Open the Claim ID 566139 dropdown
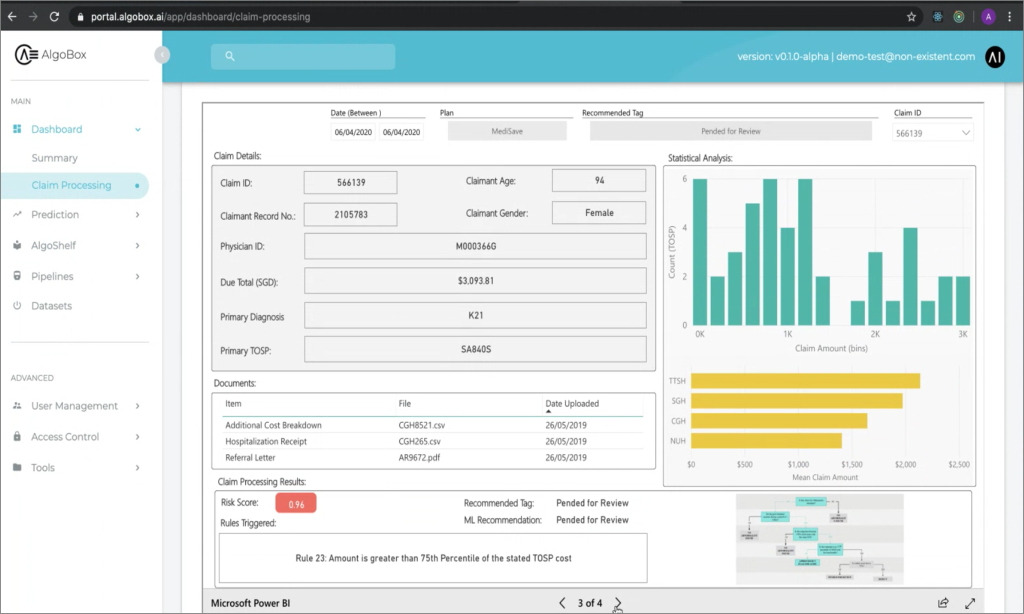 (x=933, y=133)
